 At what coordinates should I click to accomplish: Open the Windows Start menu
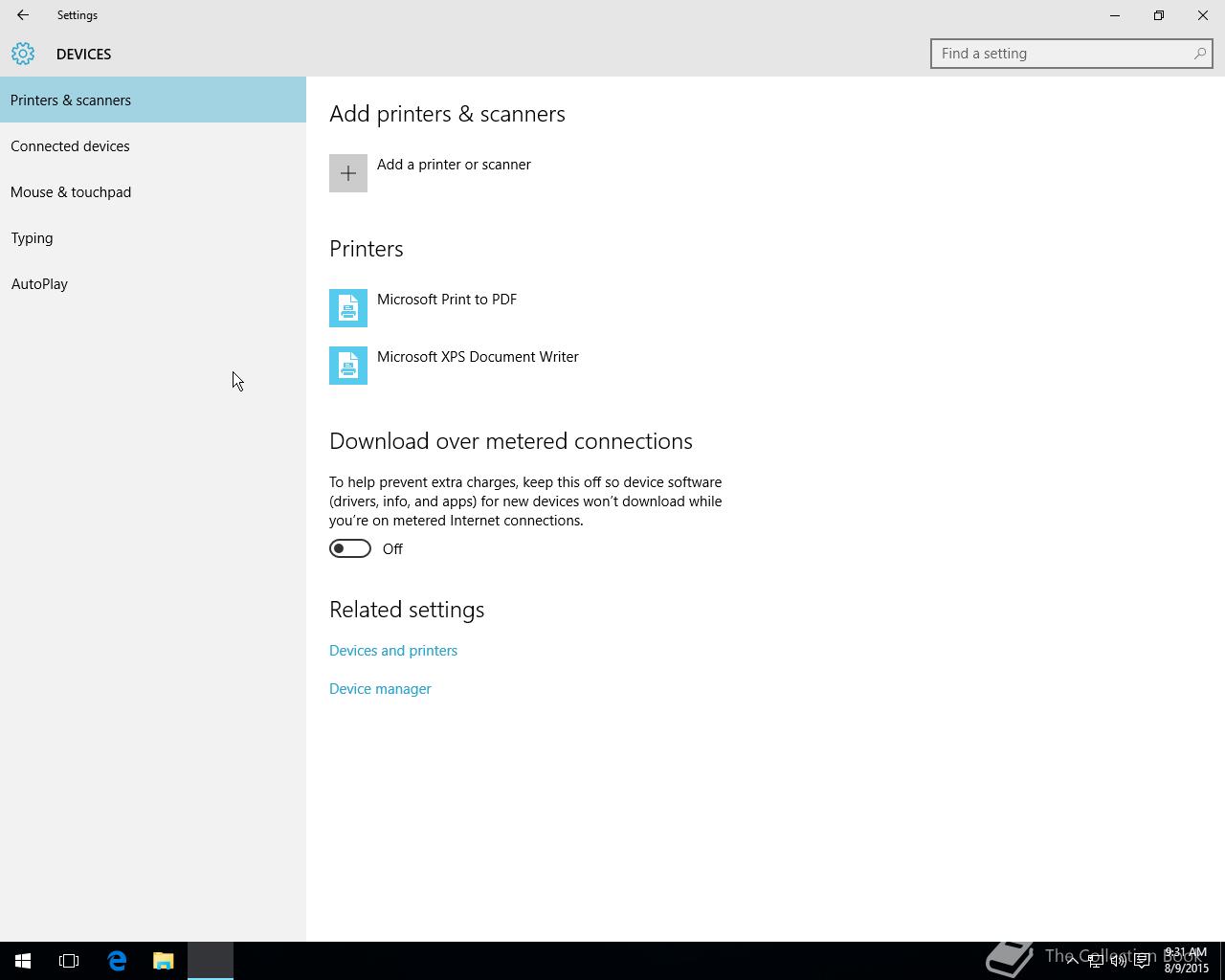coord(23,961)
